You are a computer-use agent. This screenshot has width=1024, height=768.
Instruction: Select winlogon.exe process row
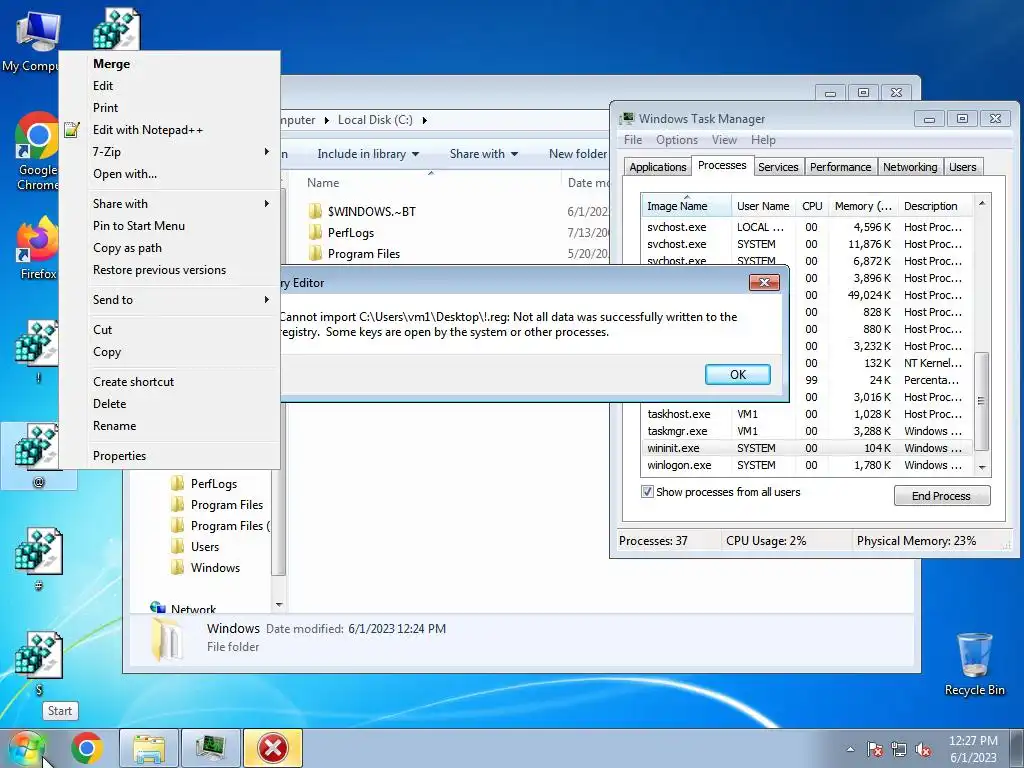[x=807, y=465]
